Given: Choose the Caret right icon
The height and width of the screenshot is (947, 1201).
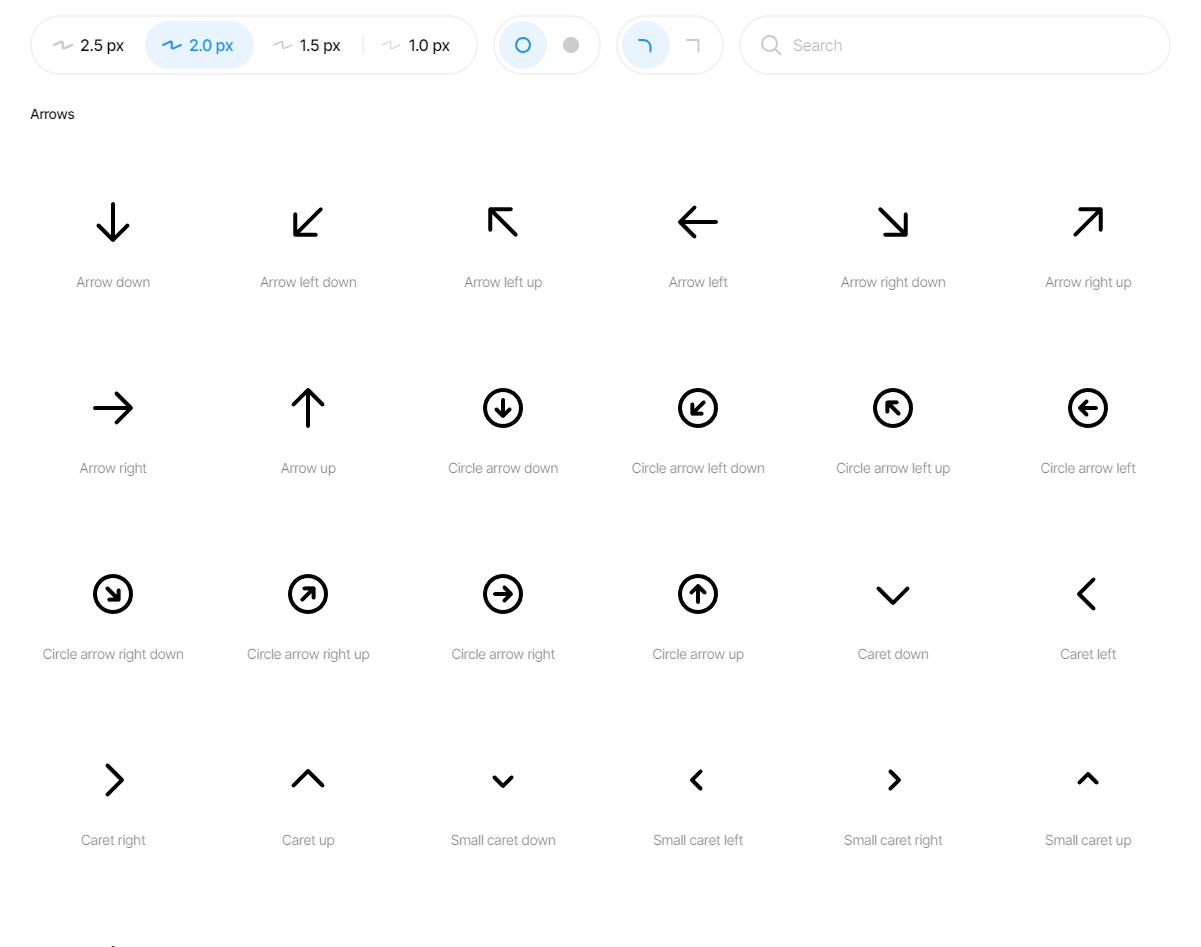Looking at the screenshot, I should coord(114,780).
